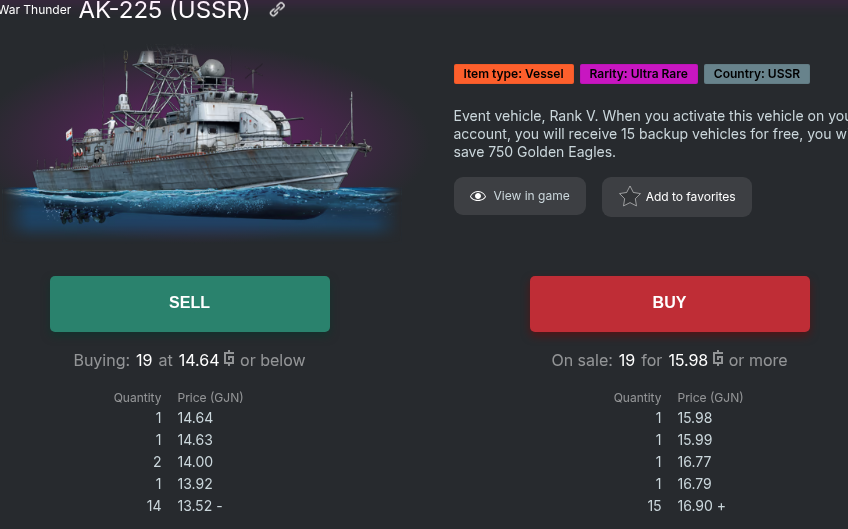Screen dimensions: 848x529
Task: Click the GJN coin icon beside 14.64
Action: [x=229, y=359]
